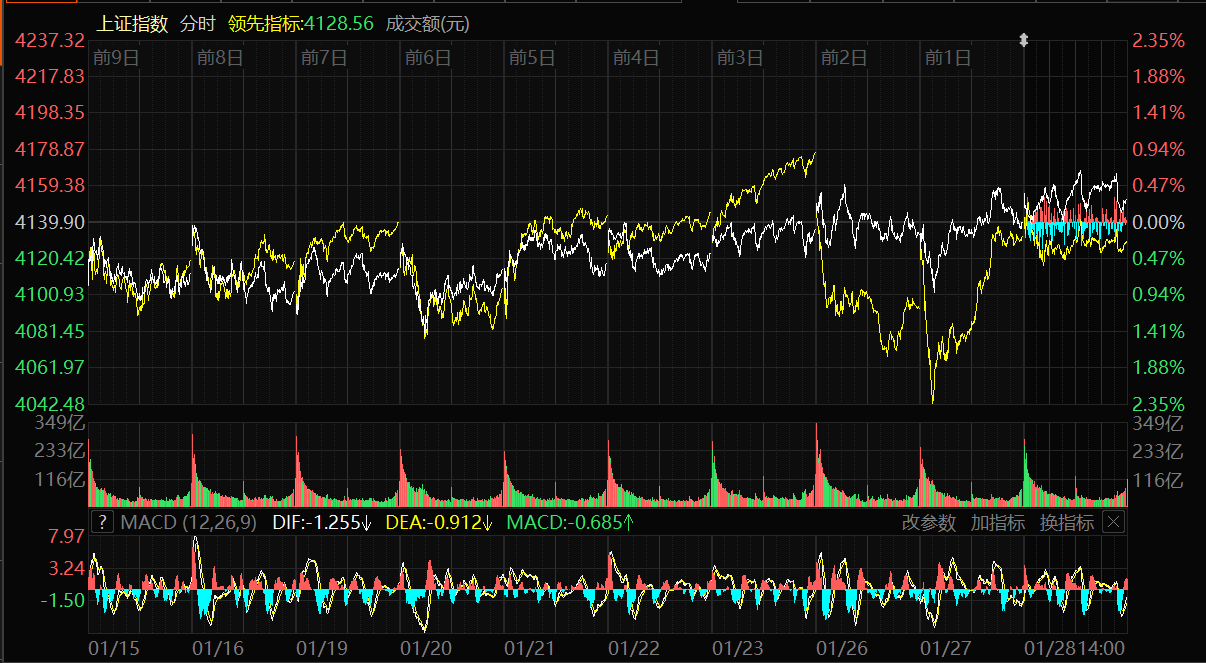1206x663 pixels.
Task: Open the MACD indicator help question mark
Action: pos(102,522)
